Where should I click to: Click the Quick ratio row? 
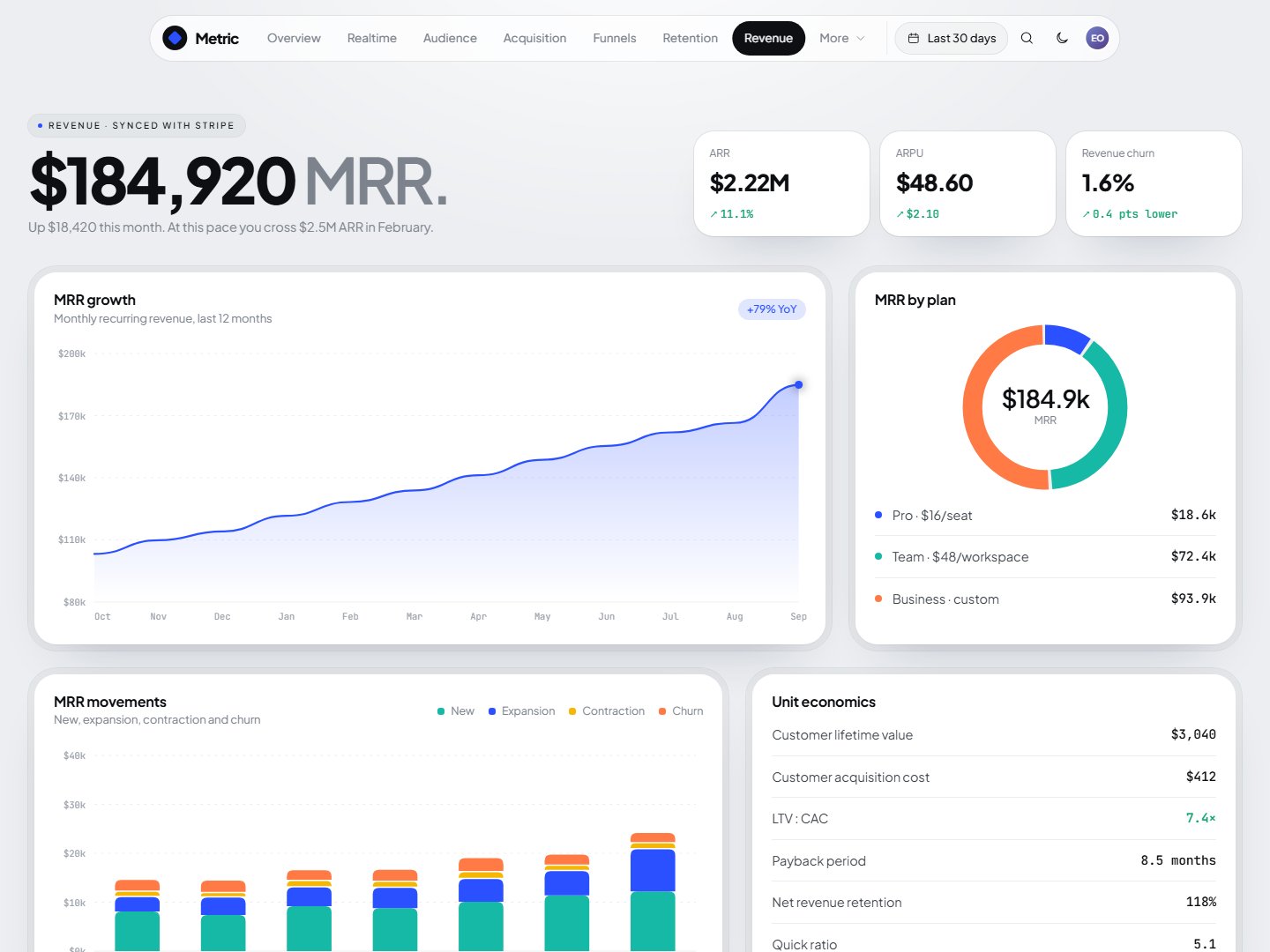pyautogui.click(x=994, y=940)
